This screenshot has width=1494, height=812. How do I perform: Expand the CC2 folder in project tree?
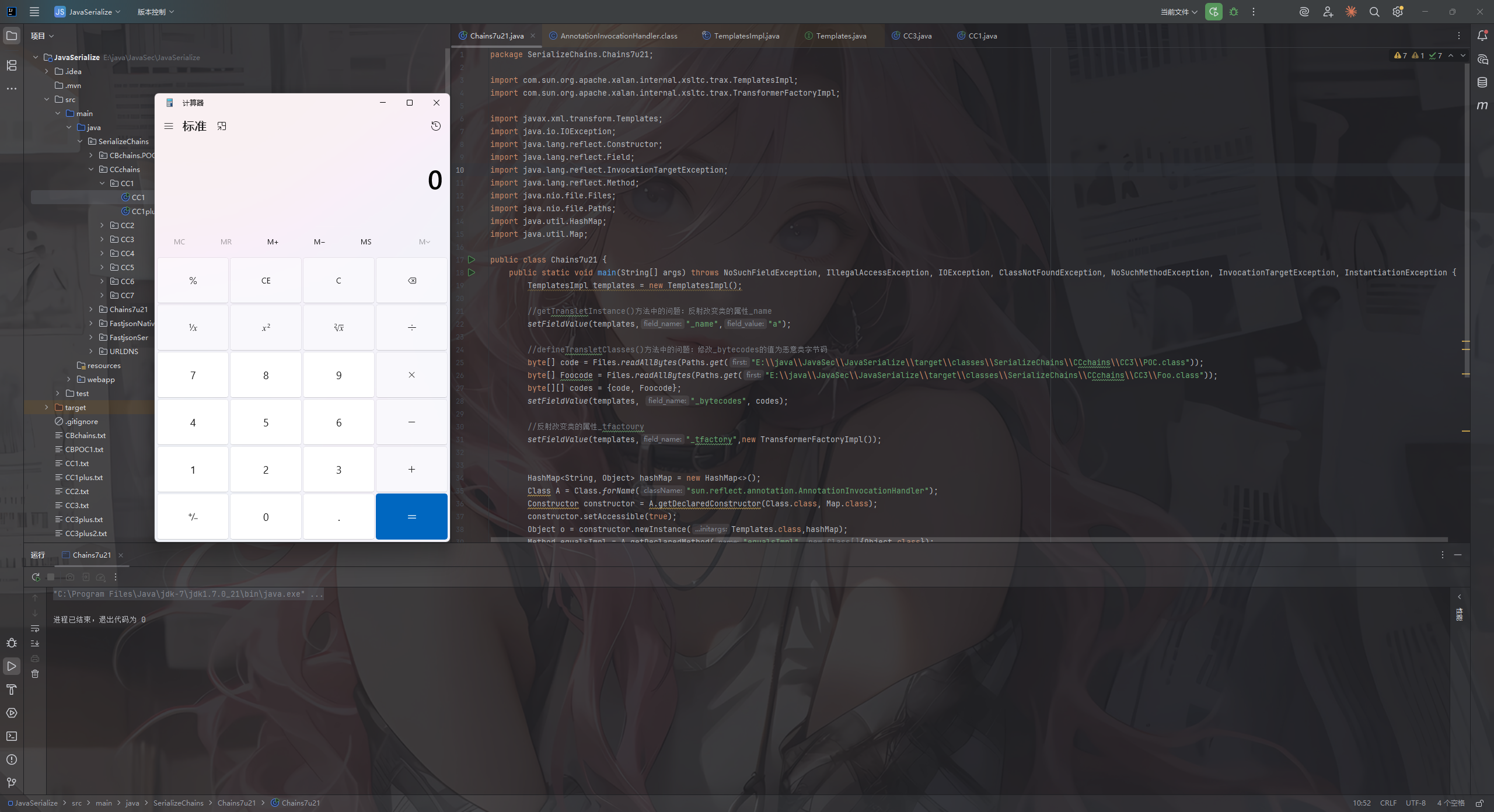pyautogui.click(x=102, y=225)
